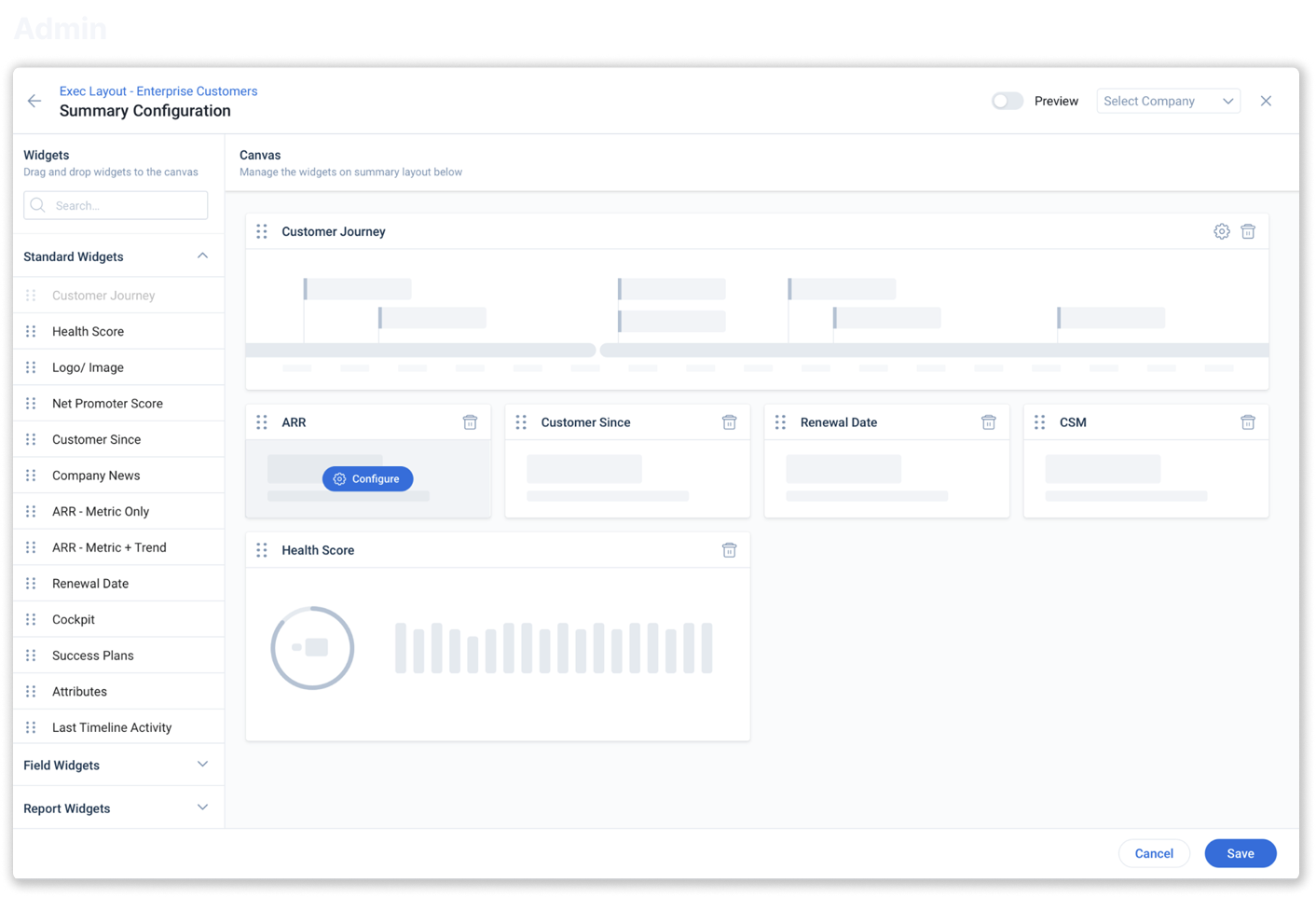Delete the Customer Since widget

[729, 422]
